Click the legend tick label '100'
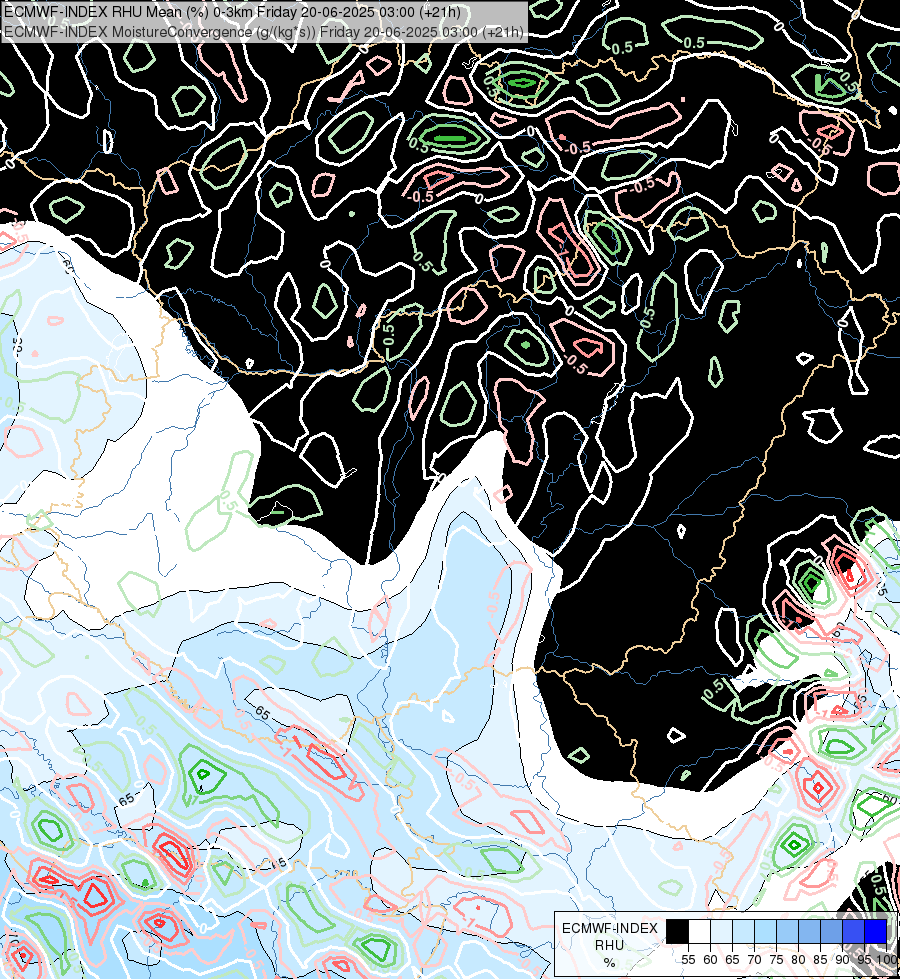The height and width of the screenshot is (979, 900). pos(887,960)
